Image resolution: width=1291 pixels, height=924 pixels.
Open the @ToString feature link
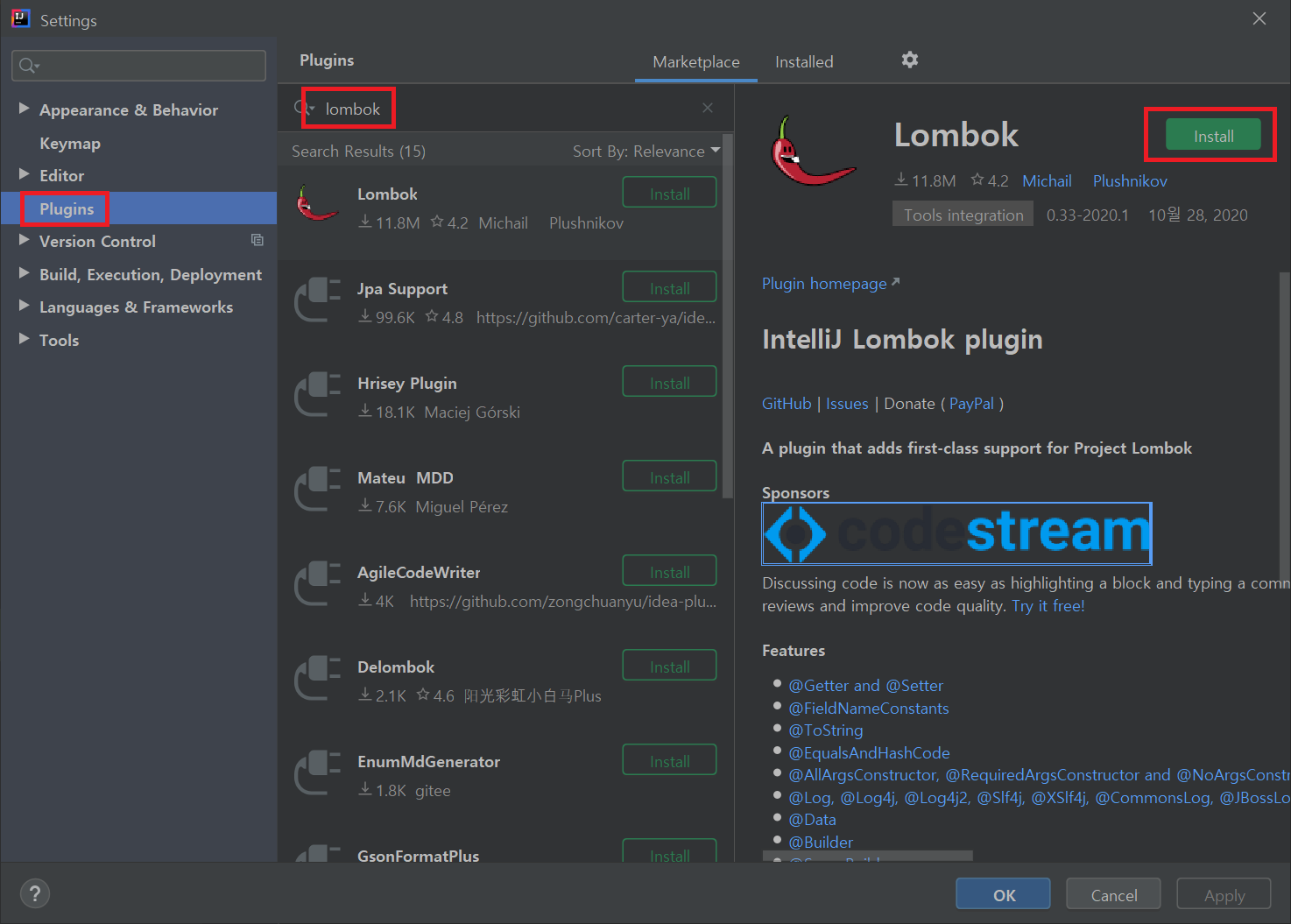826,730
